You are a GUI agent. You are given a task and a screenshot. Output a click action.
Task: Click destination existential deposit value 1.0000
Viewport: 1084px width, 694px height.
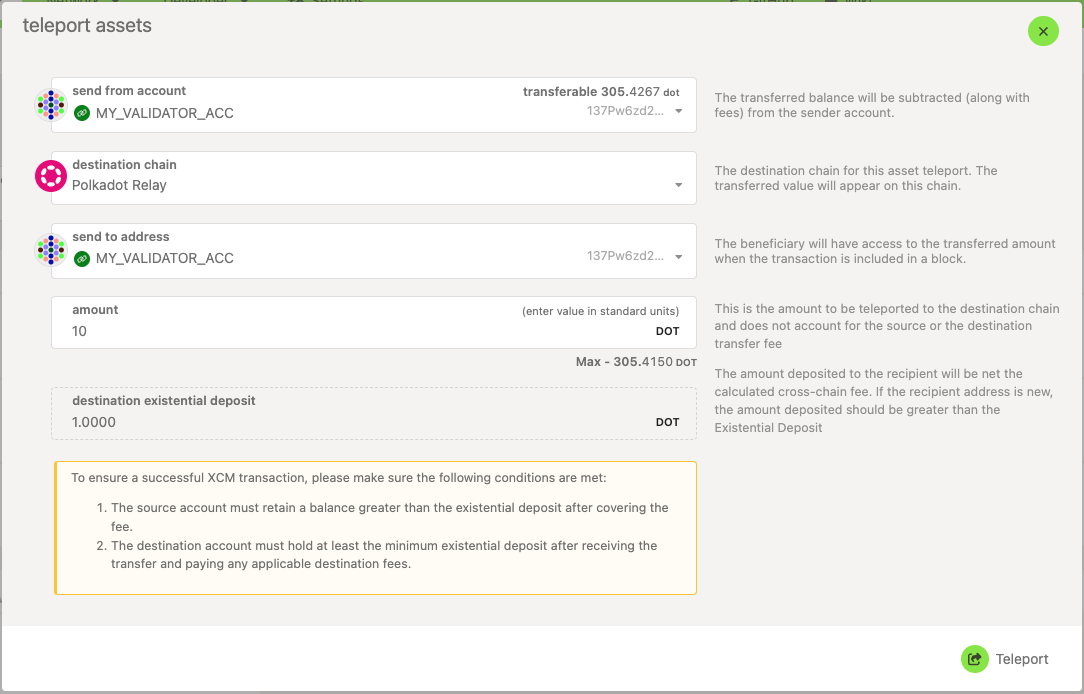click(94, 422)
